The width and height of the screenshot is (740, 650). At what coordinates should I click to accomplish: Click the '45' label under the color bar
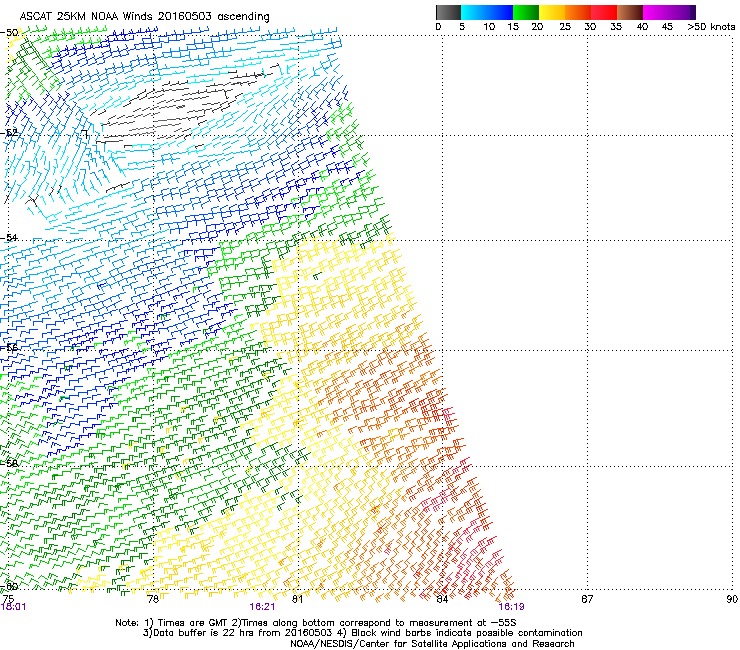tap(667, 27)
